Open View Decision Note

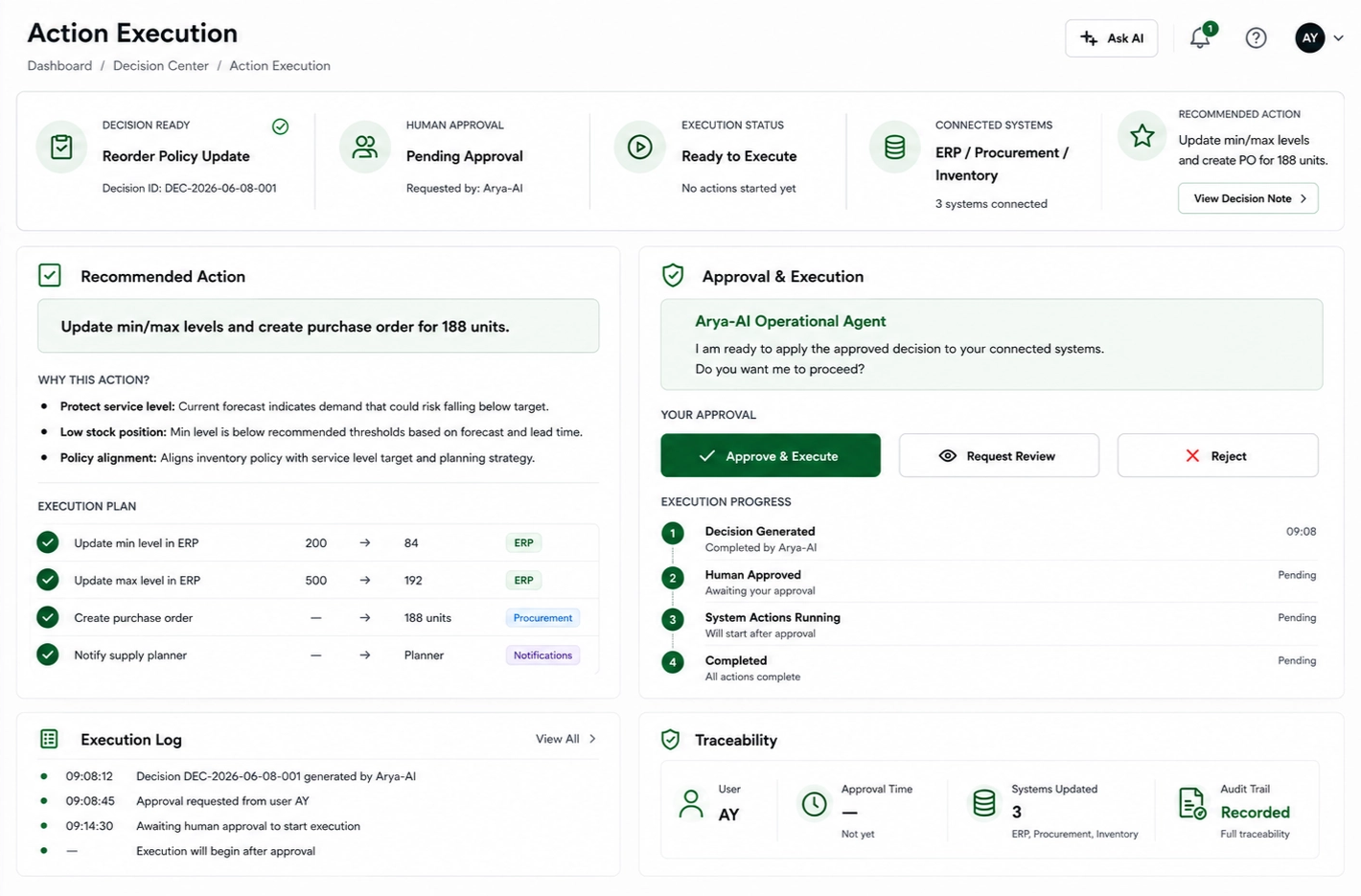pyautogui.click(x=1248, y=198)
